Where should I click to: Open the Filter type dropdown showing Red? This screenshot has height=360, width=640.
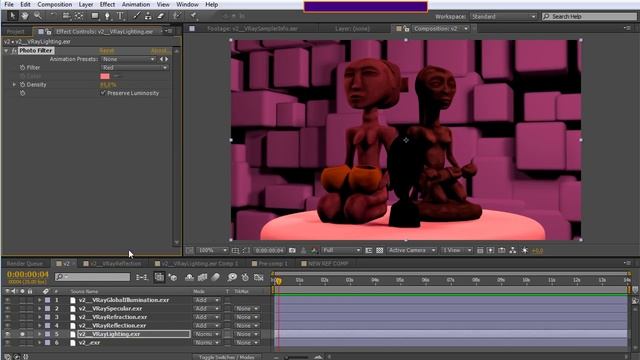(134, 67)
